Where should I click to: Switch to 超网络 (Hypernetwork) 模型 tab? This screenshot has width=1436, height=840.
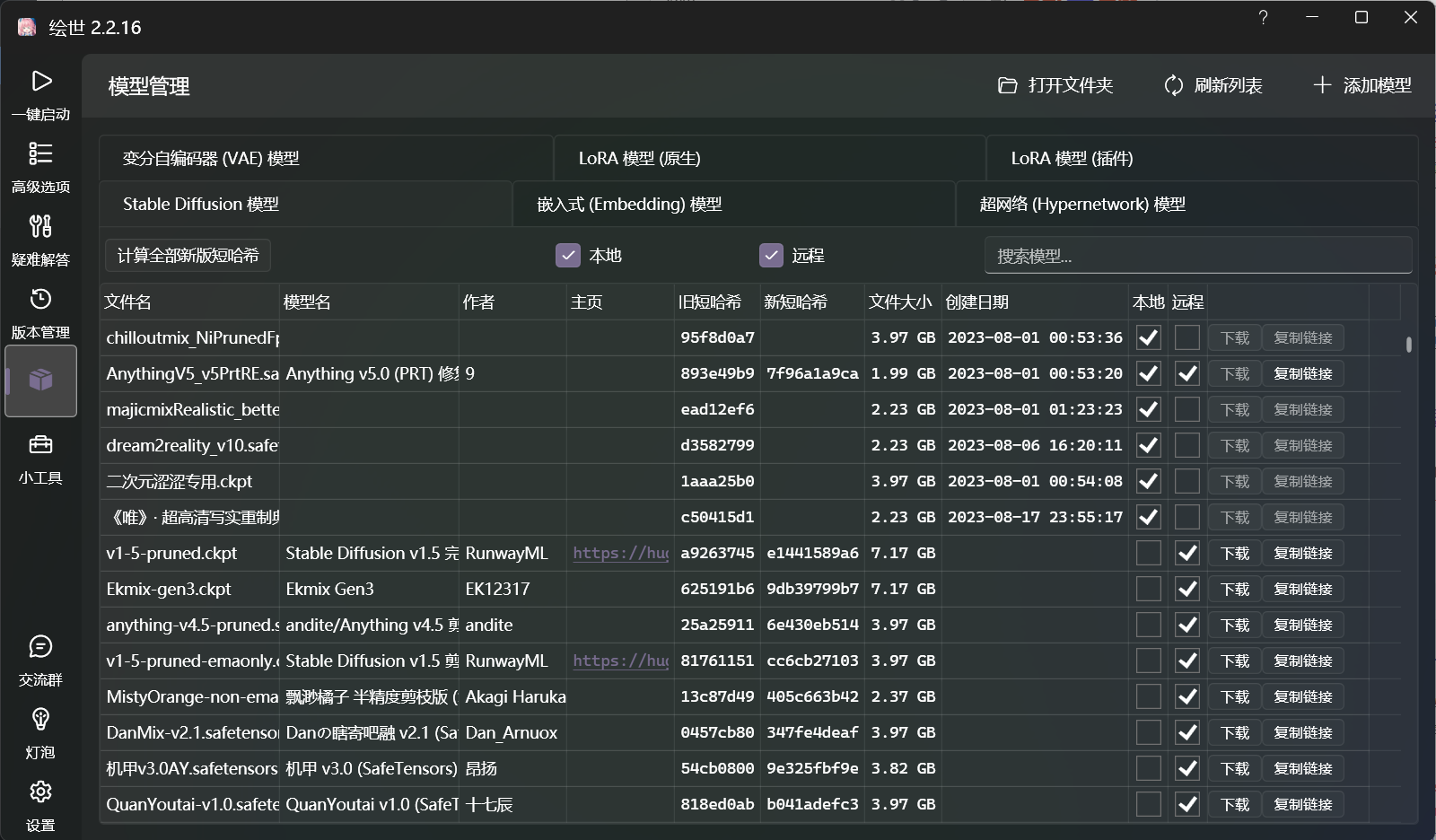click(x=1187, y=204)
